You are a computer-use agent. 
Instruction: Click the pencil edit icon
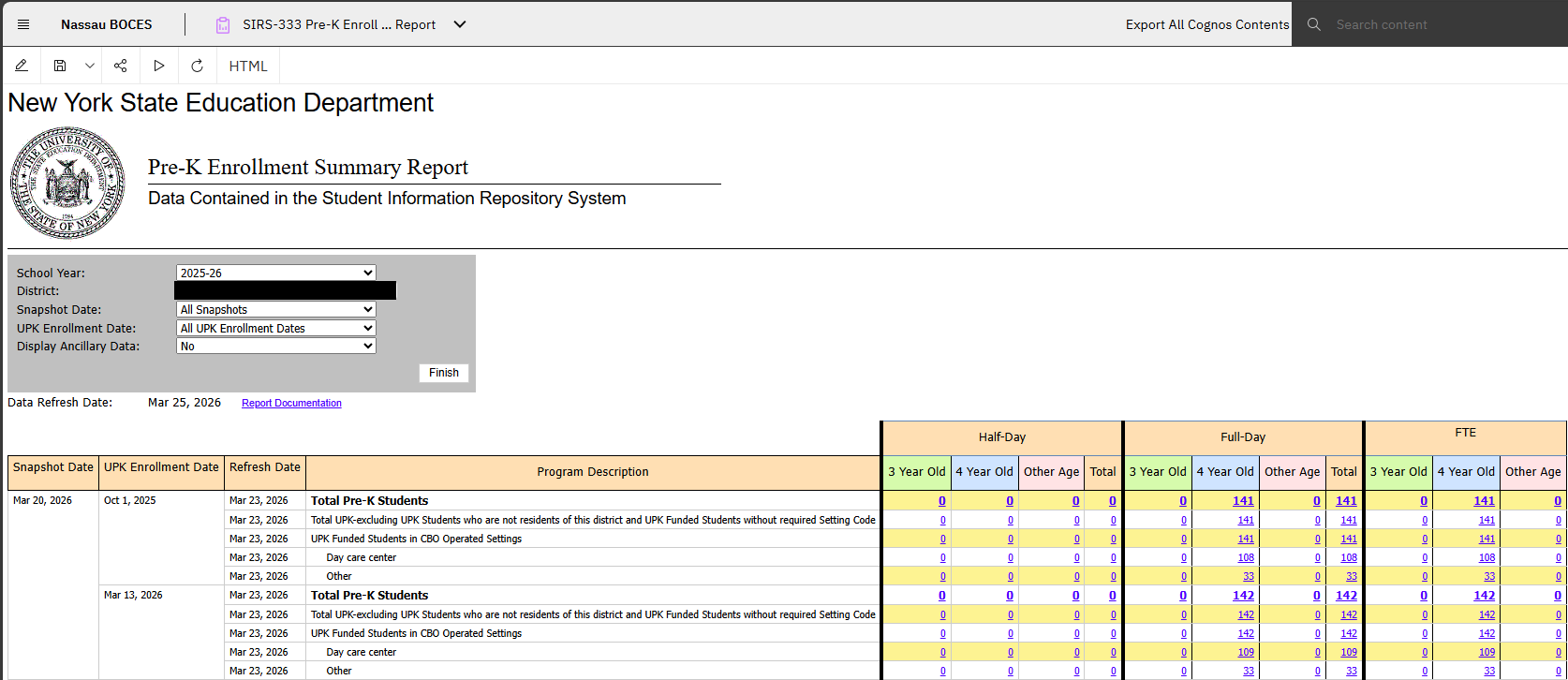[22, 66]
